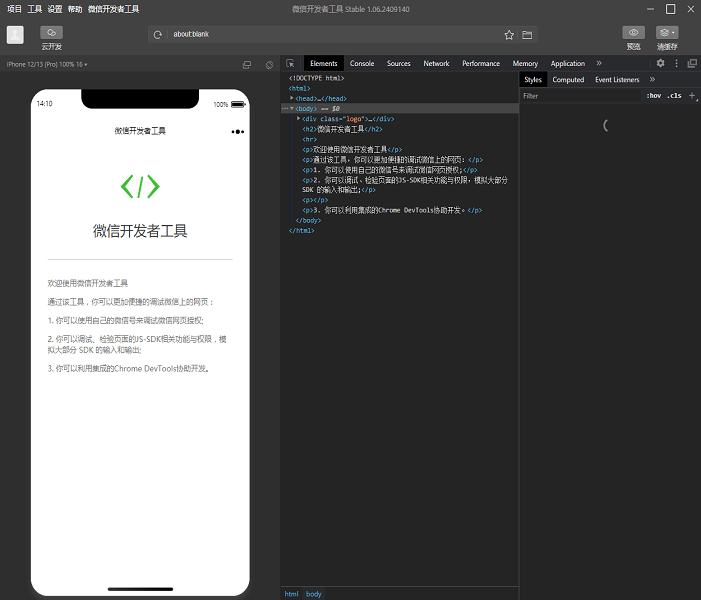Switch to the Network tab

pos(436,63)
